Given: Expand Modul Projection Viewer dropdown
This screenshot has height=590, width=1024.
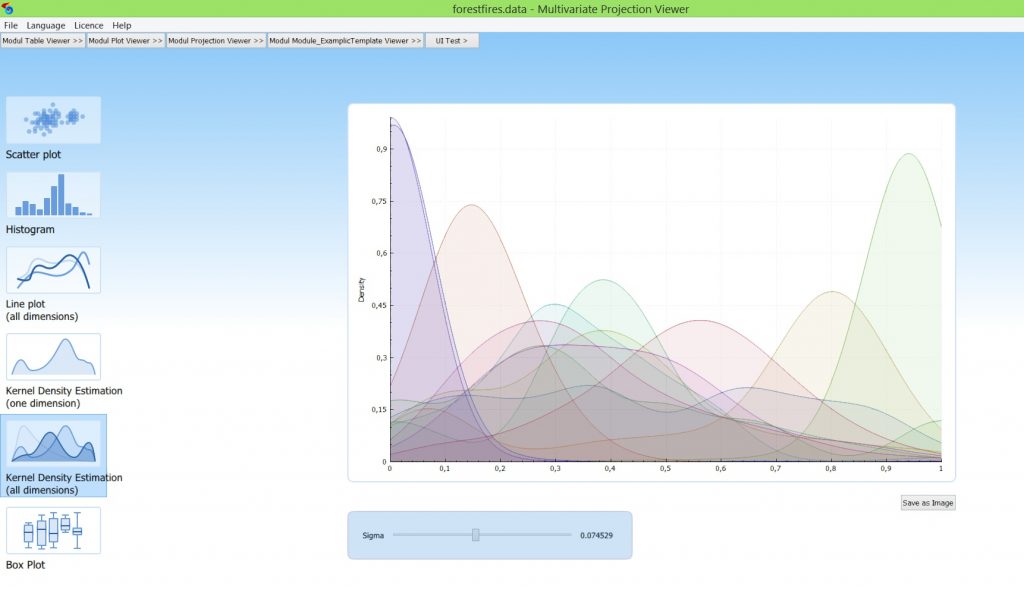Looking at the screenshot, I should [x=216, y=41].
